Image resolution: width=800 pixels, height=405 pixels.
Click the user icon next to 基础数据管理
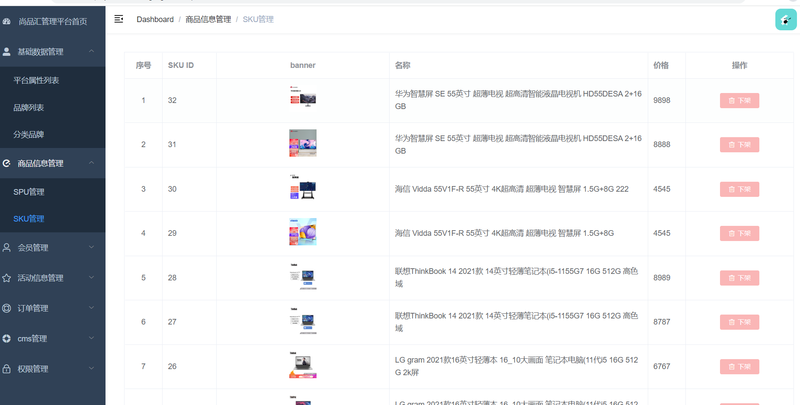click(x=7, y=52)
